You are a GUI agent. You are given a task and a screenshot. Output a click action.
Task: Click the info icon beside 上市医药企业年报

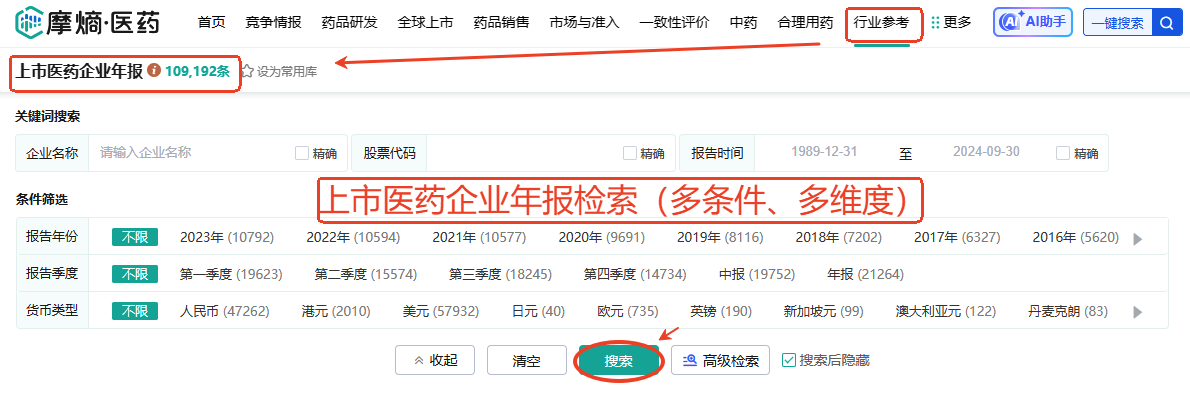[x=154, y=71]
